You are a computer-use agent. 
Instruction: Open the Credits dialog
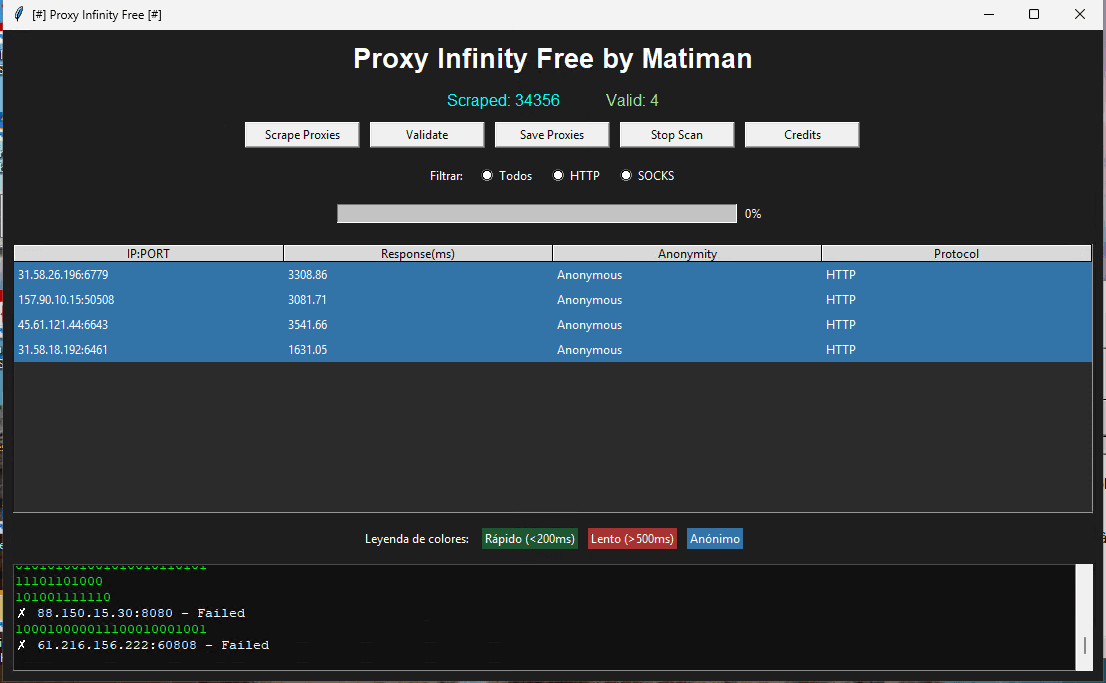(x=802, y=135)
